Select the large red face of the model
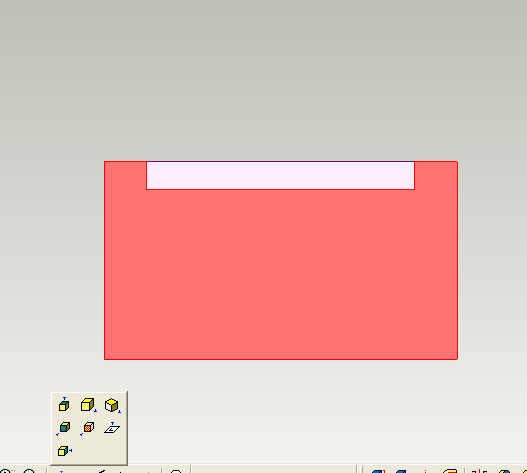 (281, 274)
